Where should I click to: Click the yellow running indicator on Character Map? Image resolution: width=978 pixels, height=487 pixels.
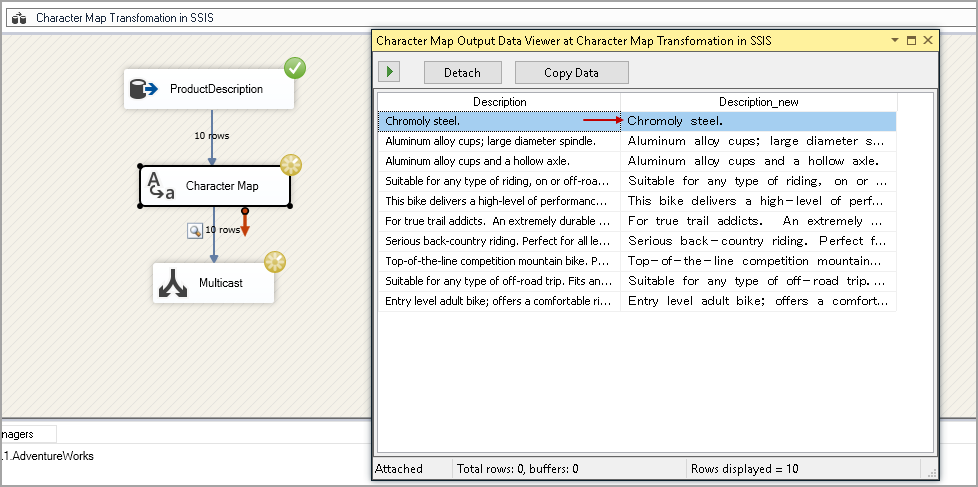[290, 164]
